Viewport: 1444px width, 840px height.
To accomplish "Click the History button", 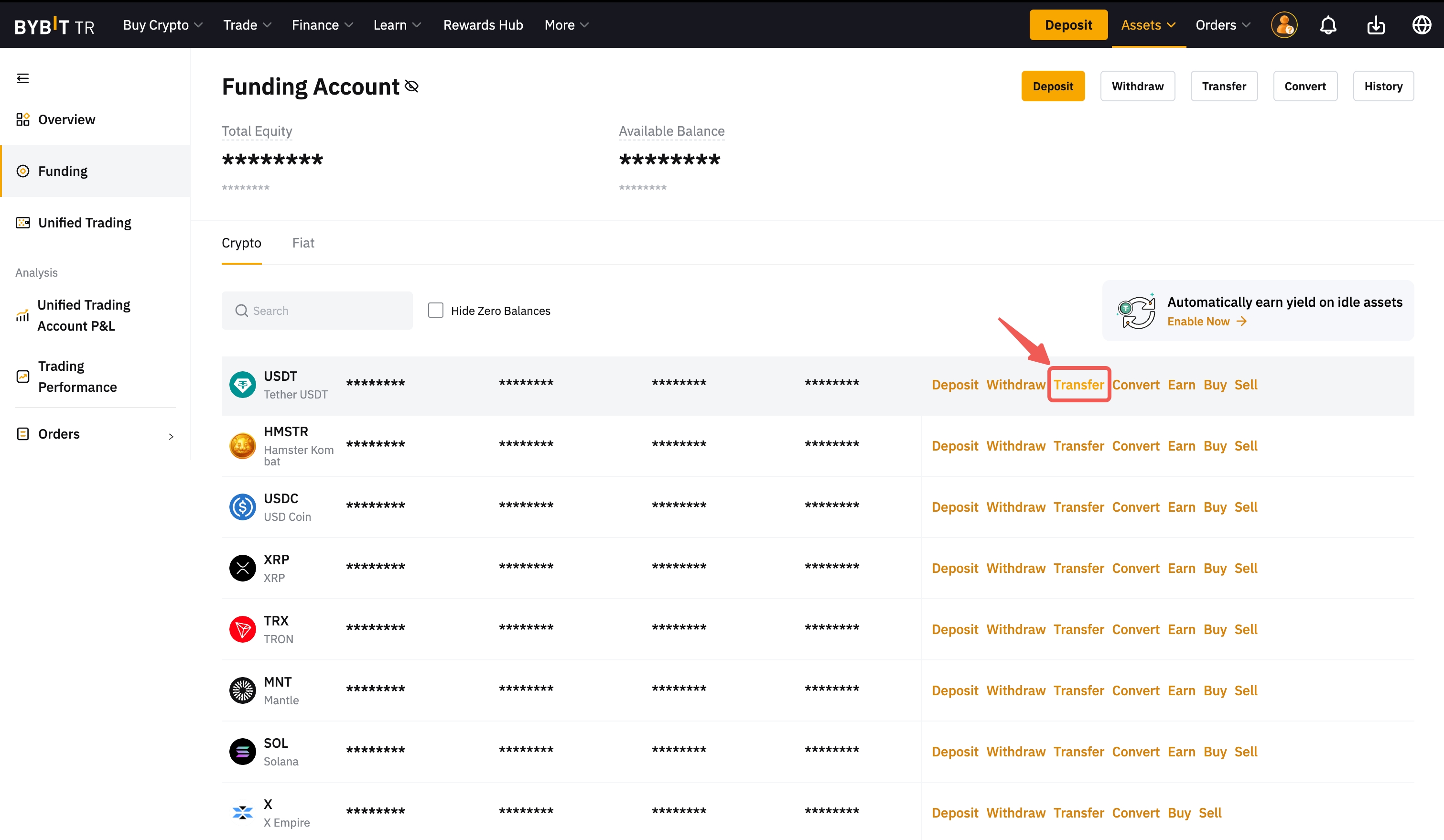I will point(1383,86).
